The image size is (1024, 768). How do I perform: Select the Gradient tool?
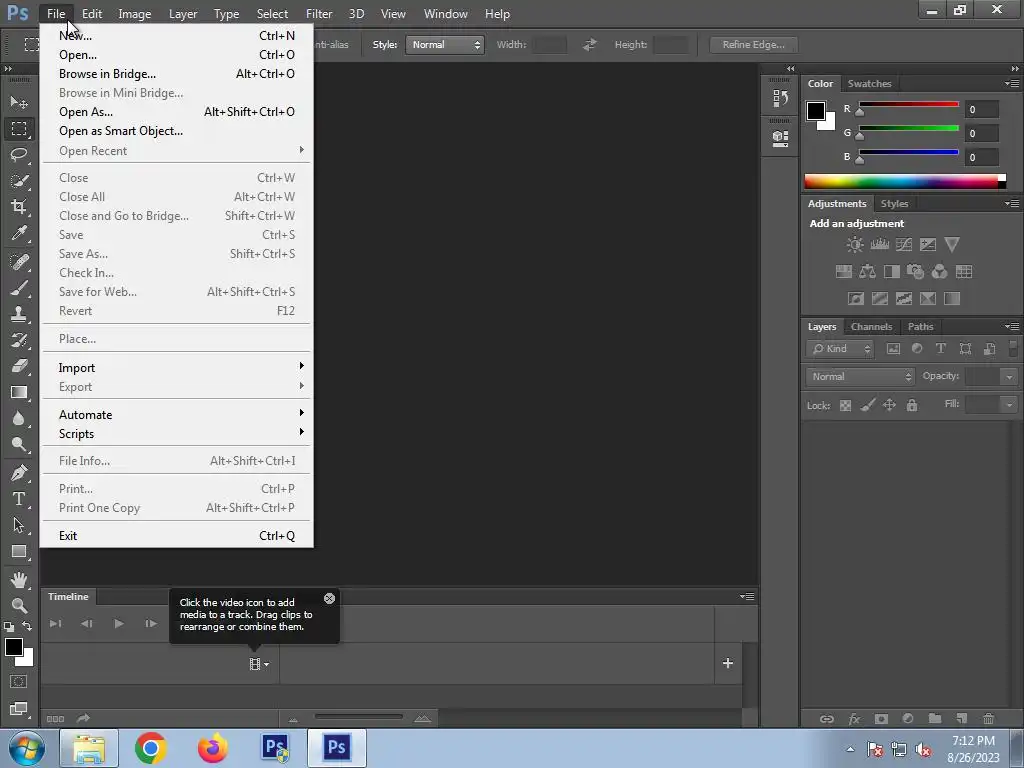19,392
